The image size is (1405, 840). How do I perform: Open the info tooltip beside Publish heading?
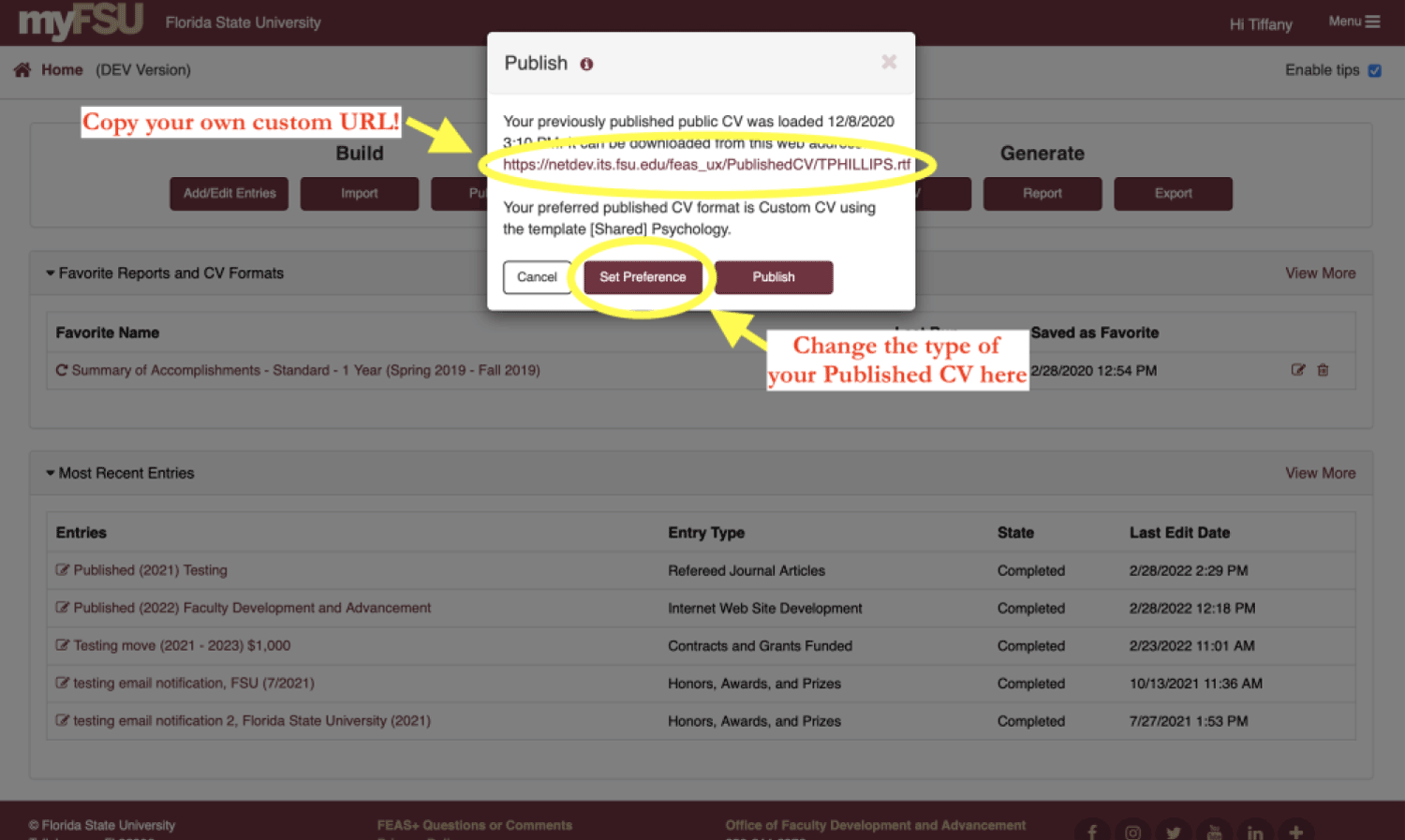[x=586, y=64]
